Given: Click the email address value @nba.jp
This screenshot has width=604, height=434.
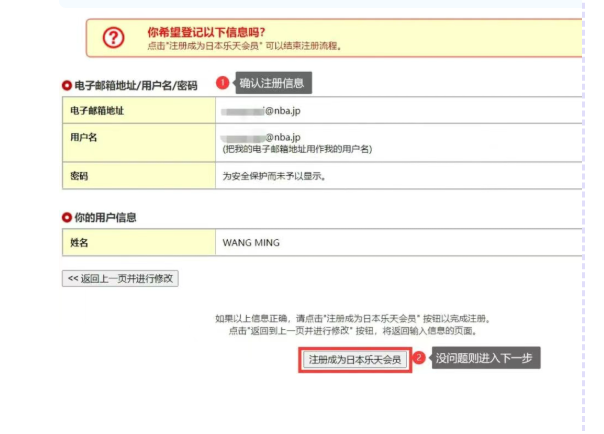Looking at the screenshot, I should point(261,111).
